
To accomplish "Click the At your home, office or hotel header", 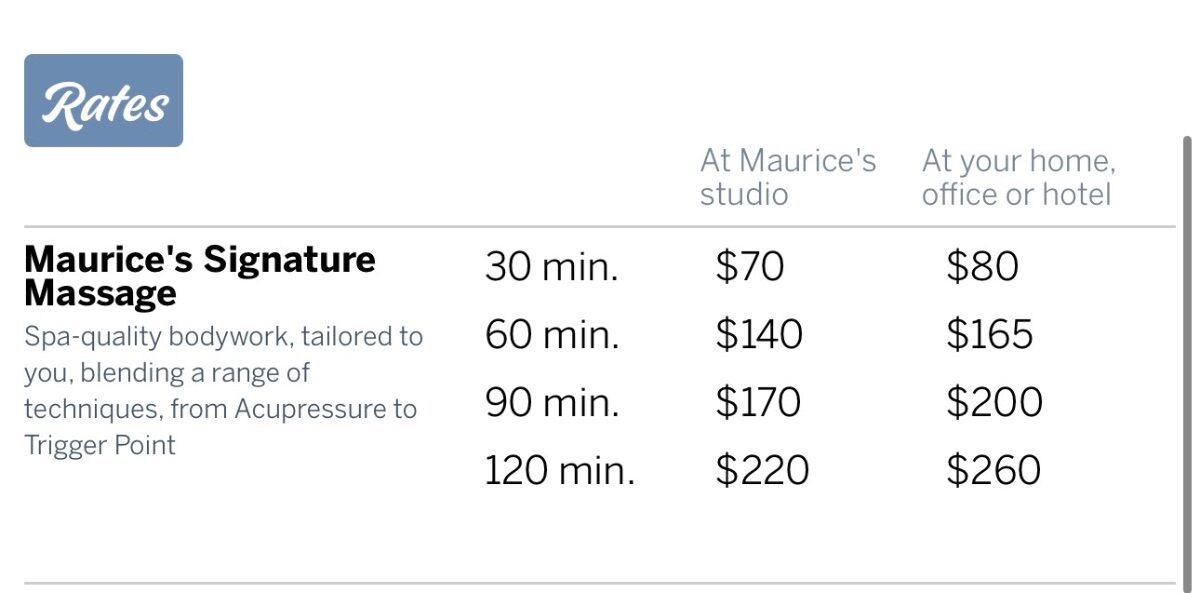I will click(1017, 177).
